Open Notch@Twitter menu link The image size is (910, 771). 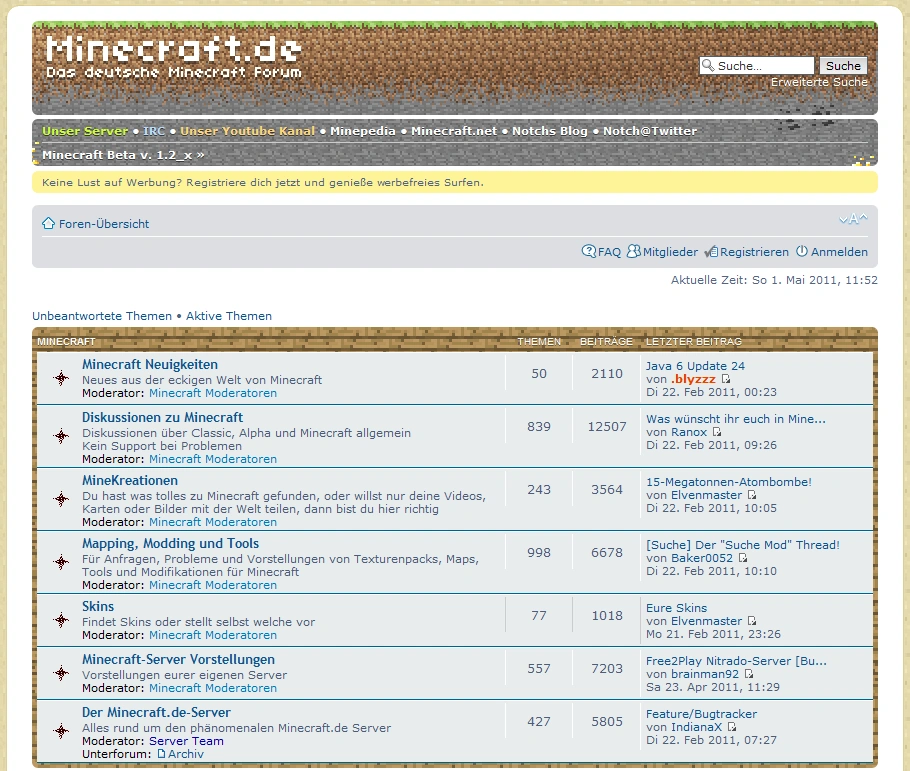click(650, 131)
